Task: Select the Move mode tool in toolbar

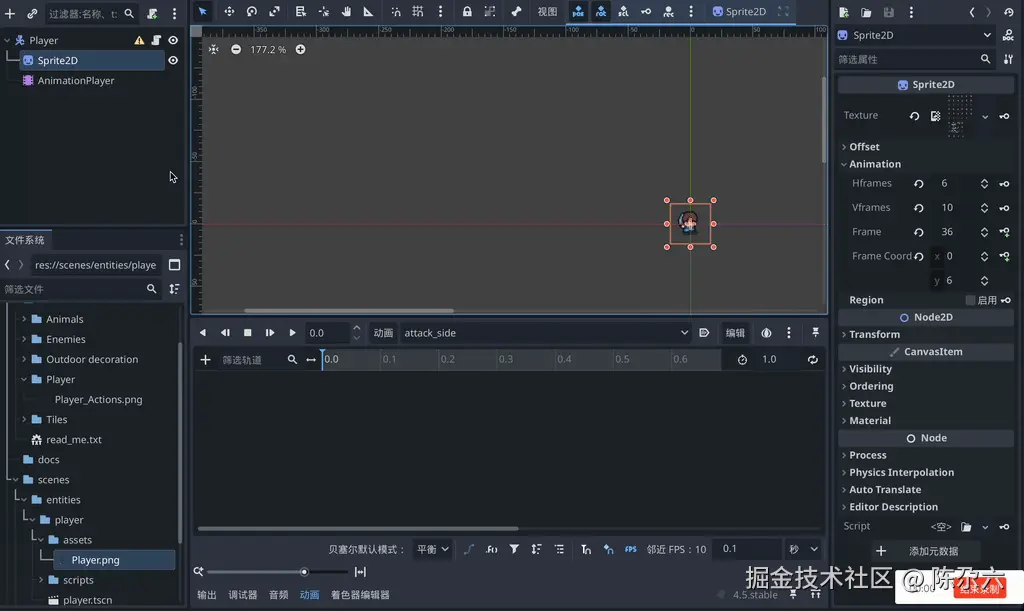Action: pyautogui.click(x=229, y=12)
